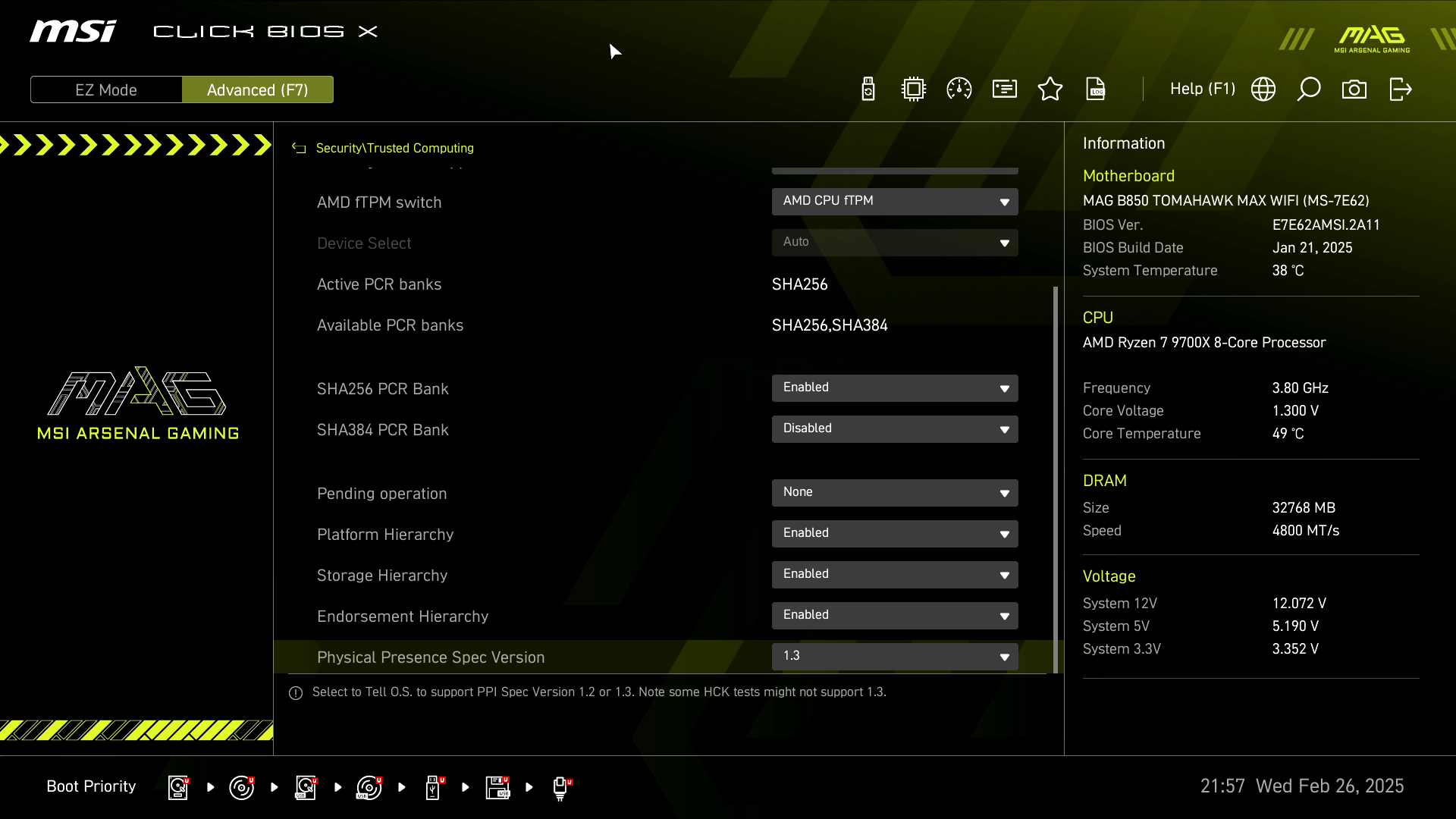Click the screenshot capture icon
1456x819 pixels.
point(1354,89)
